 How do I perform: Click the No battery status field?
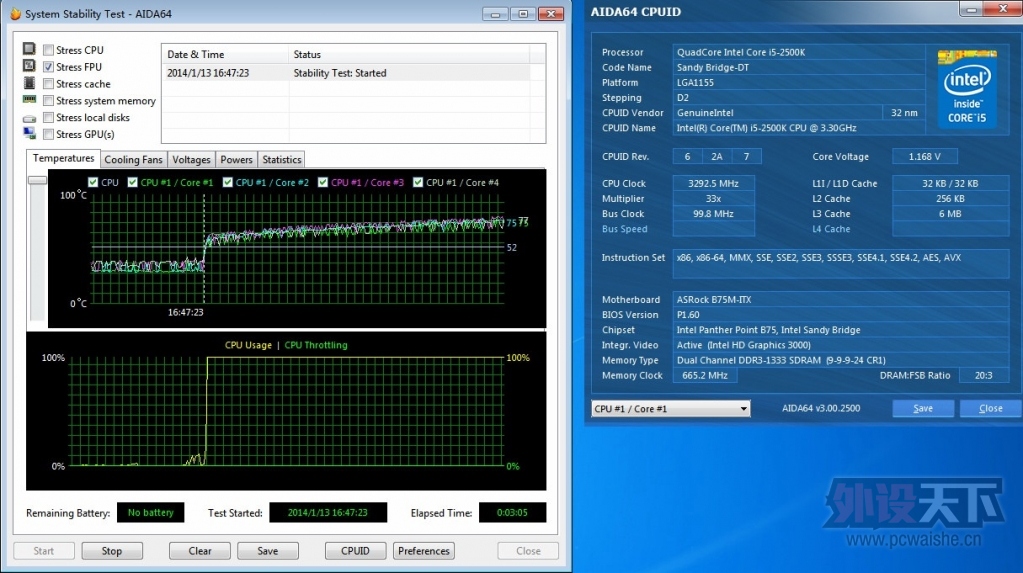(x=151, y=513)
